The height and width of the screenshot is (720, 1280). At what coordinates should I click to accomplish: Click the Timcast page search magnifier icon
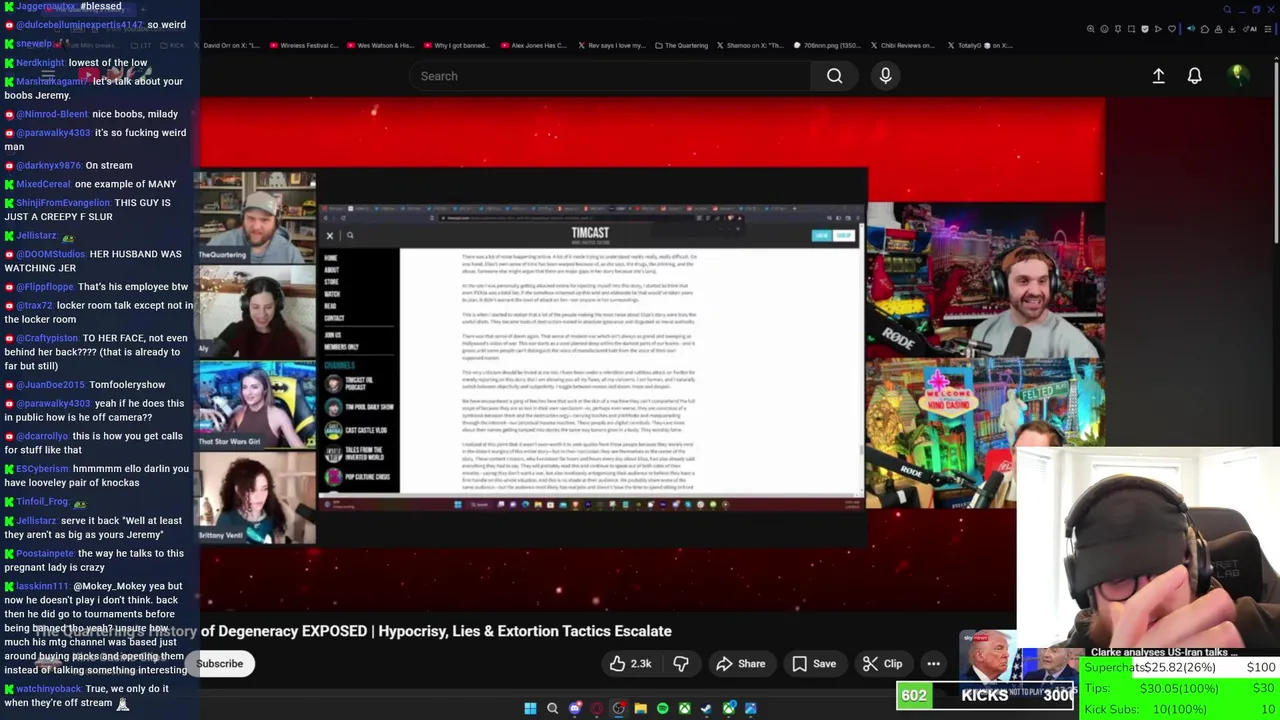pos(350,236)
